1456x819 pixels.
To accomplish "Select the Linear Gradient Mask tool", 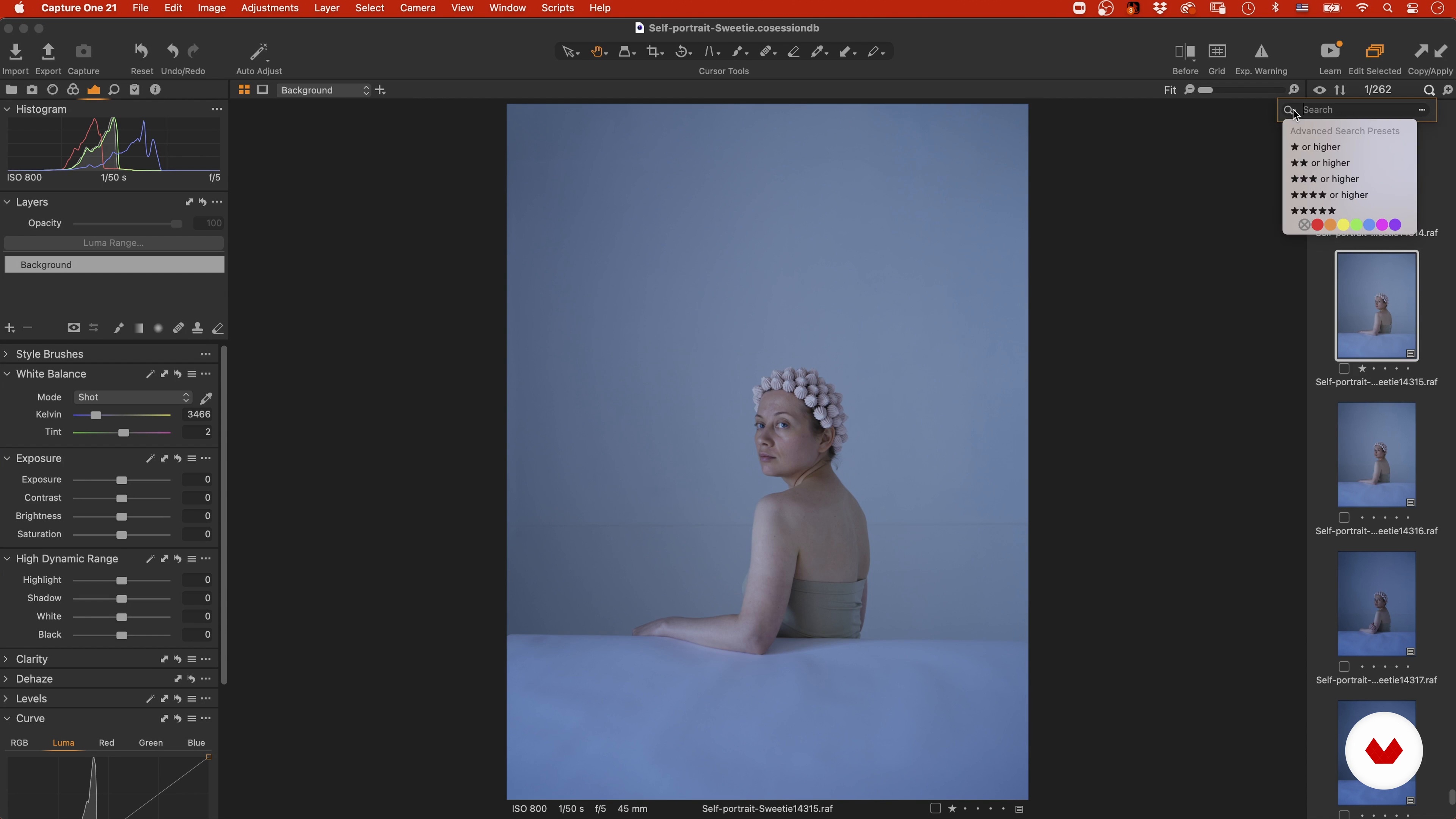I will 138,328.
